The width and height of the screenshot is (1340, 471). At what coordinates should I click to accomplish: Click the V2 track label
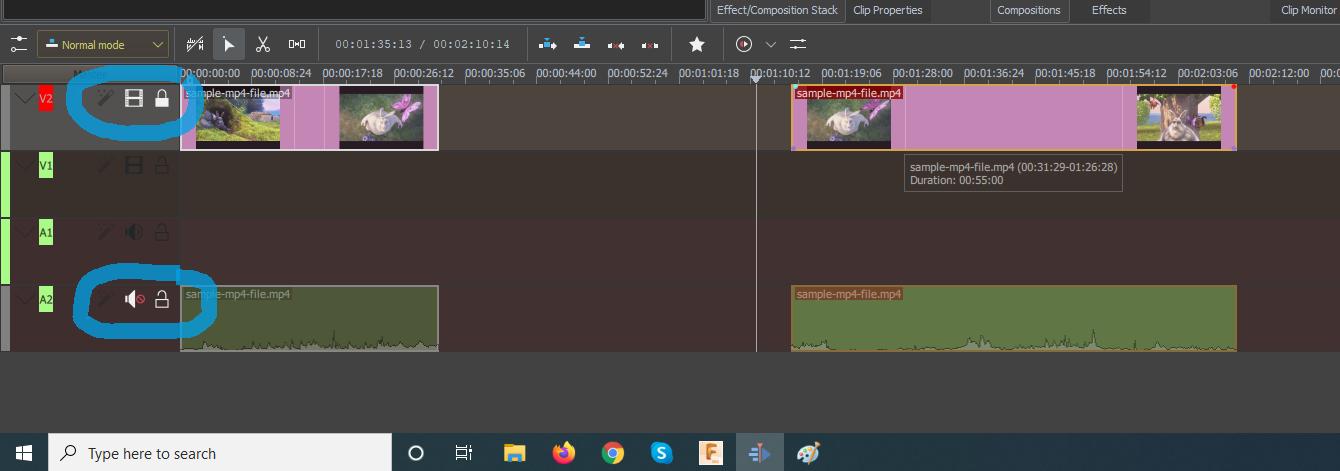[46, 99]
